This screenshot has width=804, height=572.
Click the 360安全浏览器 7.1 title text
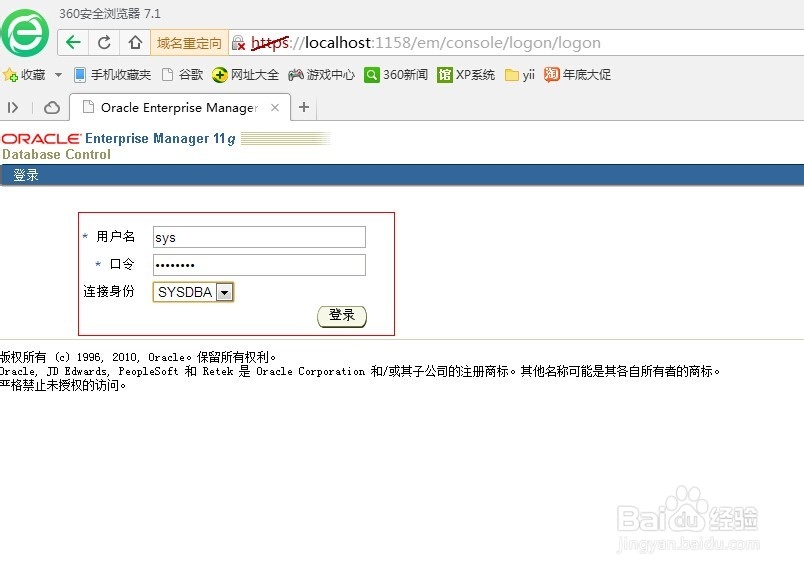(x=110, y=14)
